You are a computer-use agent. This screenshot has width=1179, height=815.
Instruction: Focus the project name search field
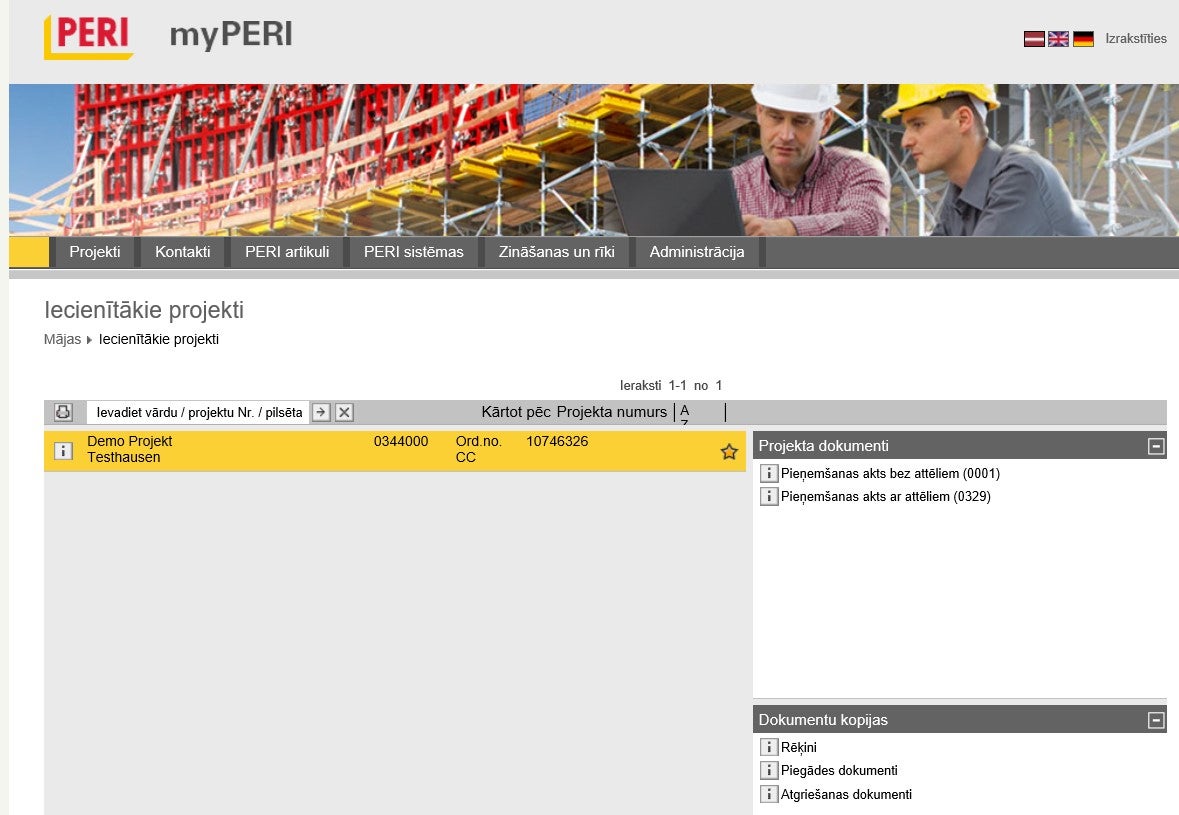pyautogui.click(x=198, y=412)
